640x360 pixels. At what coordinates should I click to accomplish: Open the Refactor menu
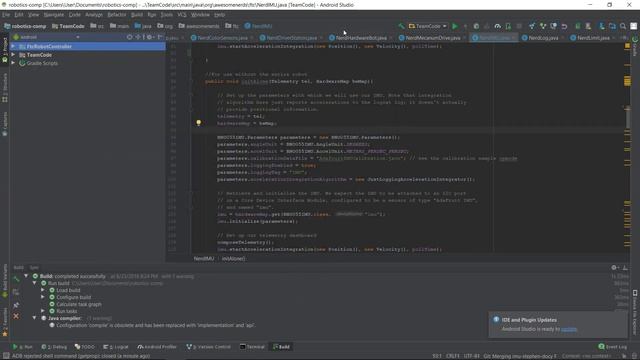tap(117, 15)
